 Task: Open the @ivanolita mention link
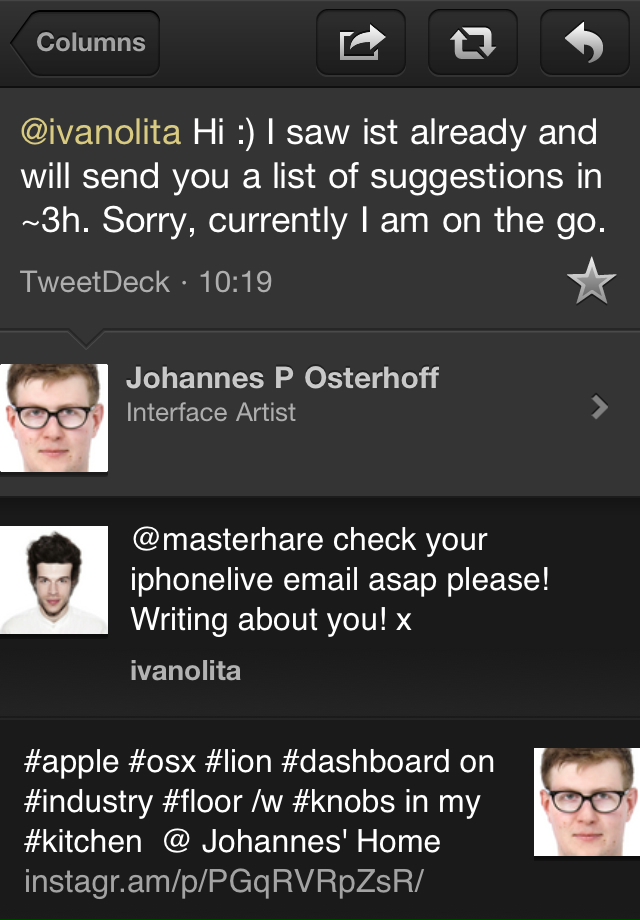[100, 133]
